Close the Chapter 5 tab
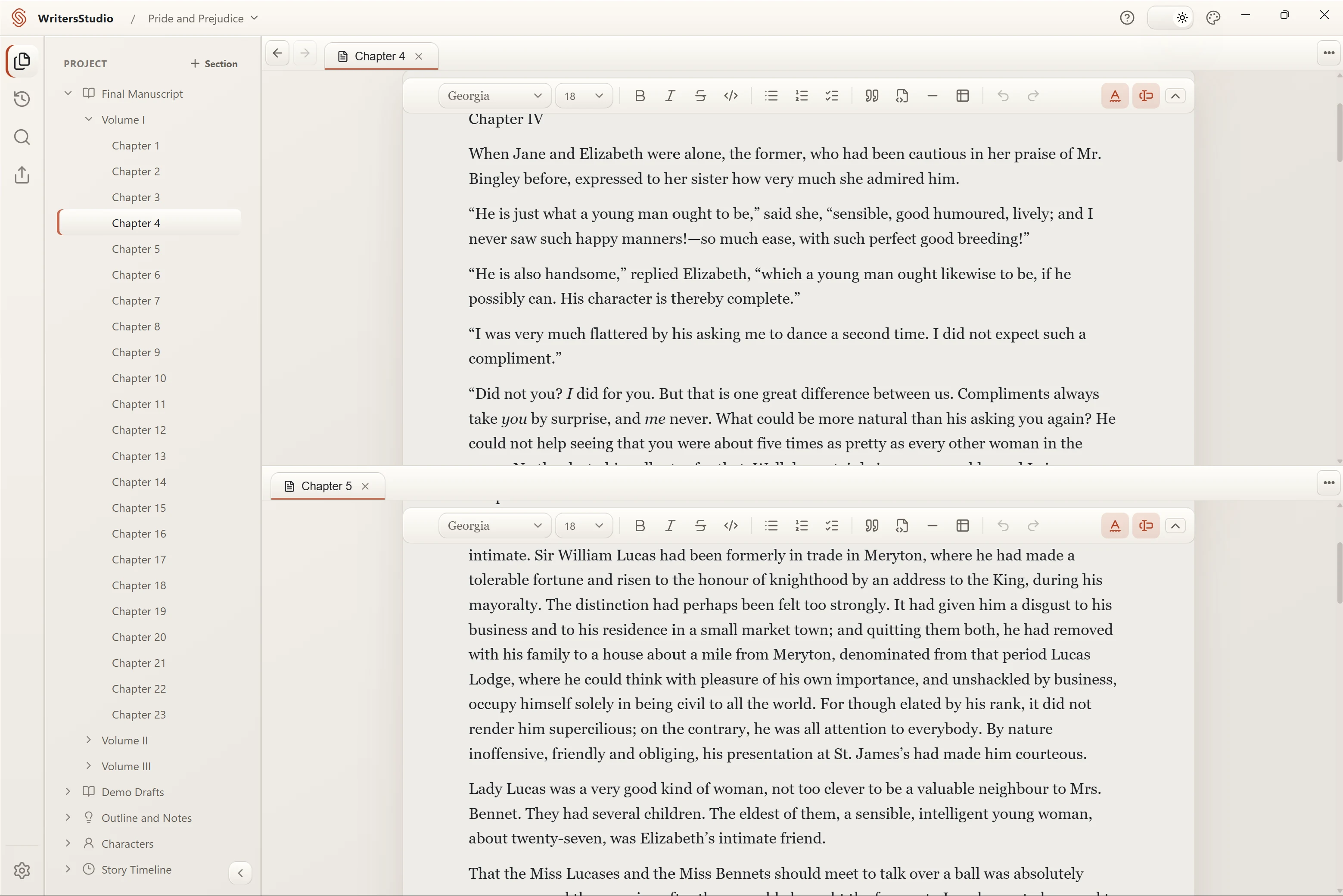The height and width of the screenshot is (896, 1343). click(x=365, y=486)
